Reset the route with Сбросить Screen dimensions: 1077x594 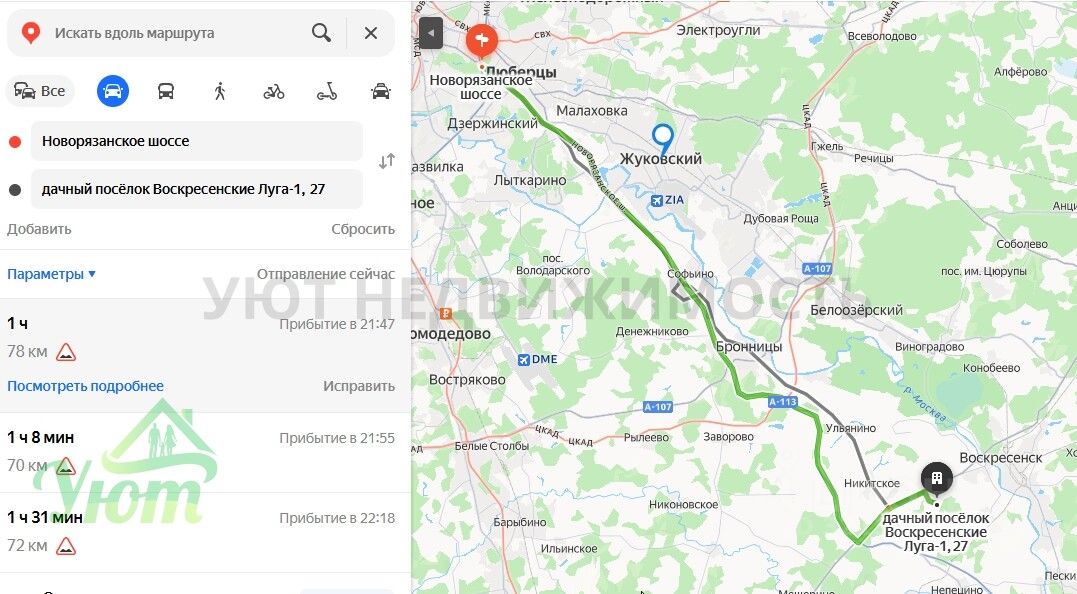click(x=363, y=229)
